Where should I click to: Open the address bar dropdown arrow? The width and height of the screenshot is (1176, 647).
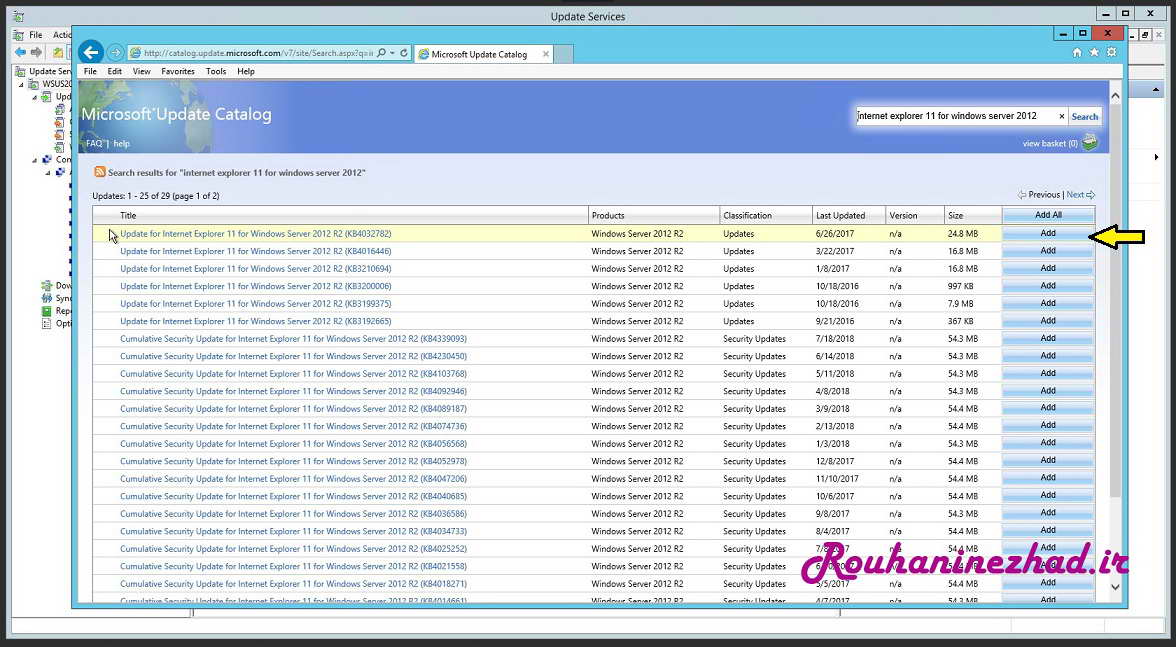[x=392, y=53]
